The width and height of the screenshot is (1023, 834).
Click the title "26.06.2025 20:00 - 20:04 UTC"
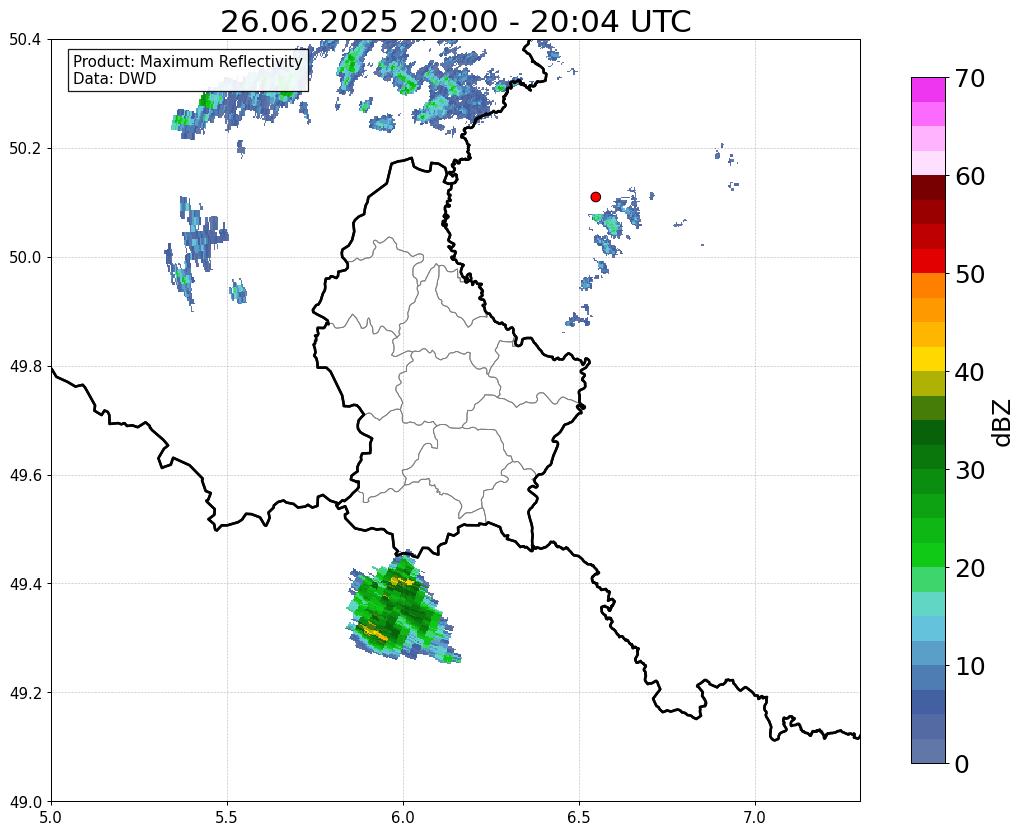[x=455, y=22]
